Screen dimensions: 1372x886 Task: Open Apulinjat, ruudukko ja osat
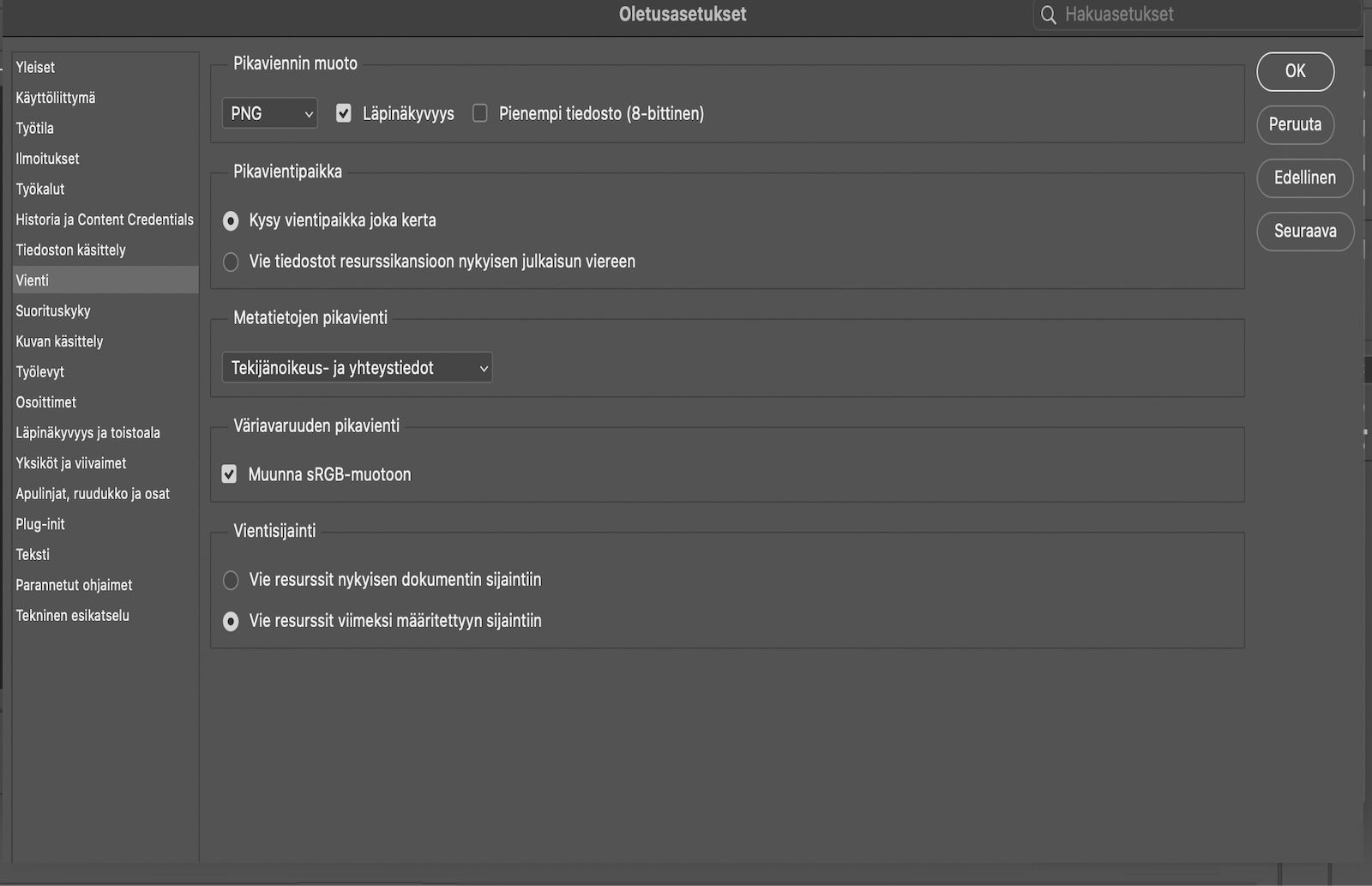click(105, 493)
